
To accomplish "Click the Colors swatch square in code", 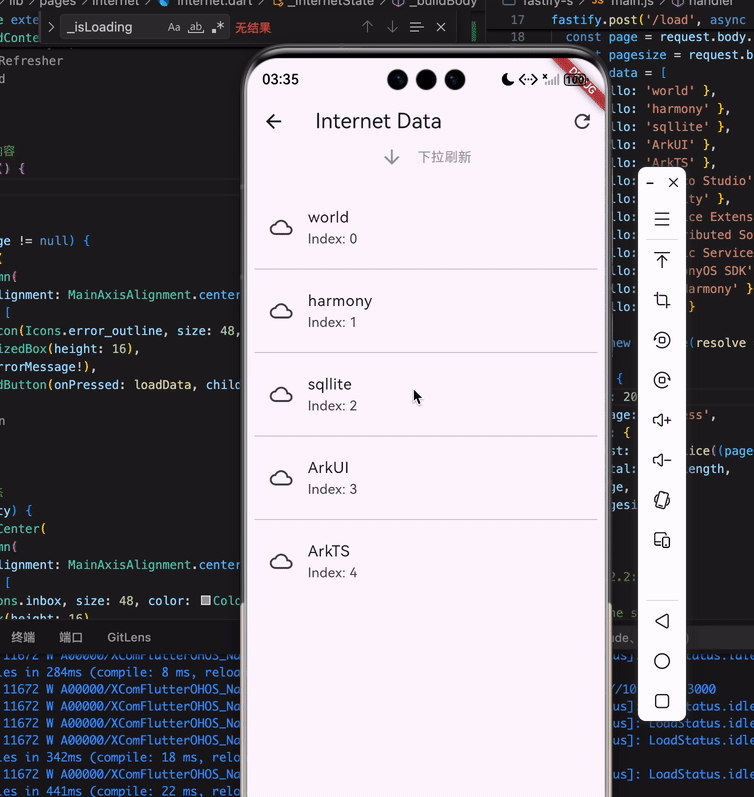I will (x=205, y=600).
